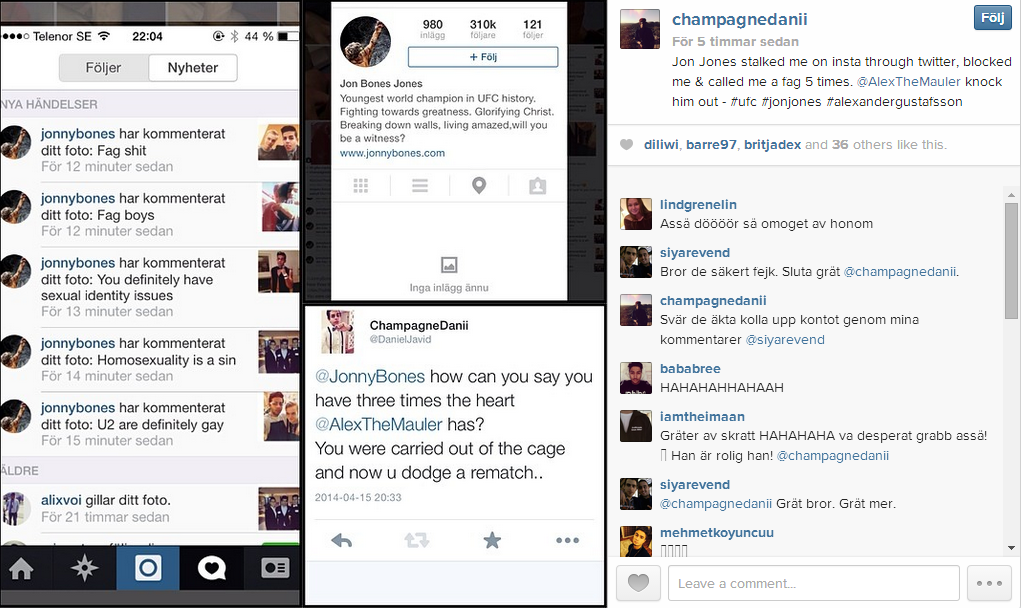This screenshot has width=1021, height=608.
Task: Open the activity heart speech bubble icon
Action: pyautogui.click(x=212, y=568)
